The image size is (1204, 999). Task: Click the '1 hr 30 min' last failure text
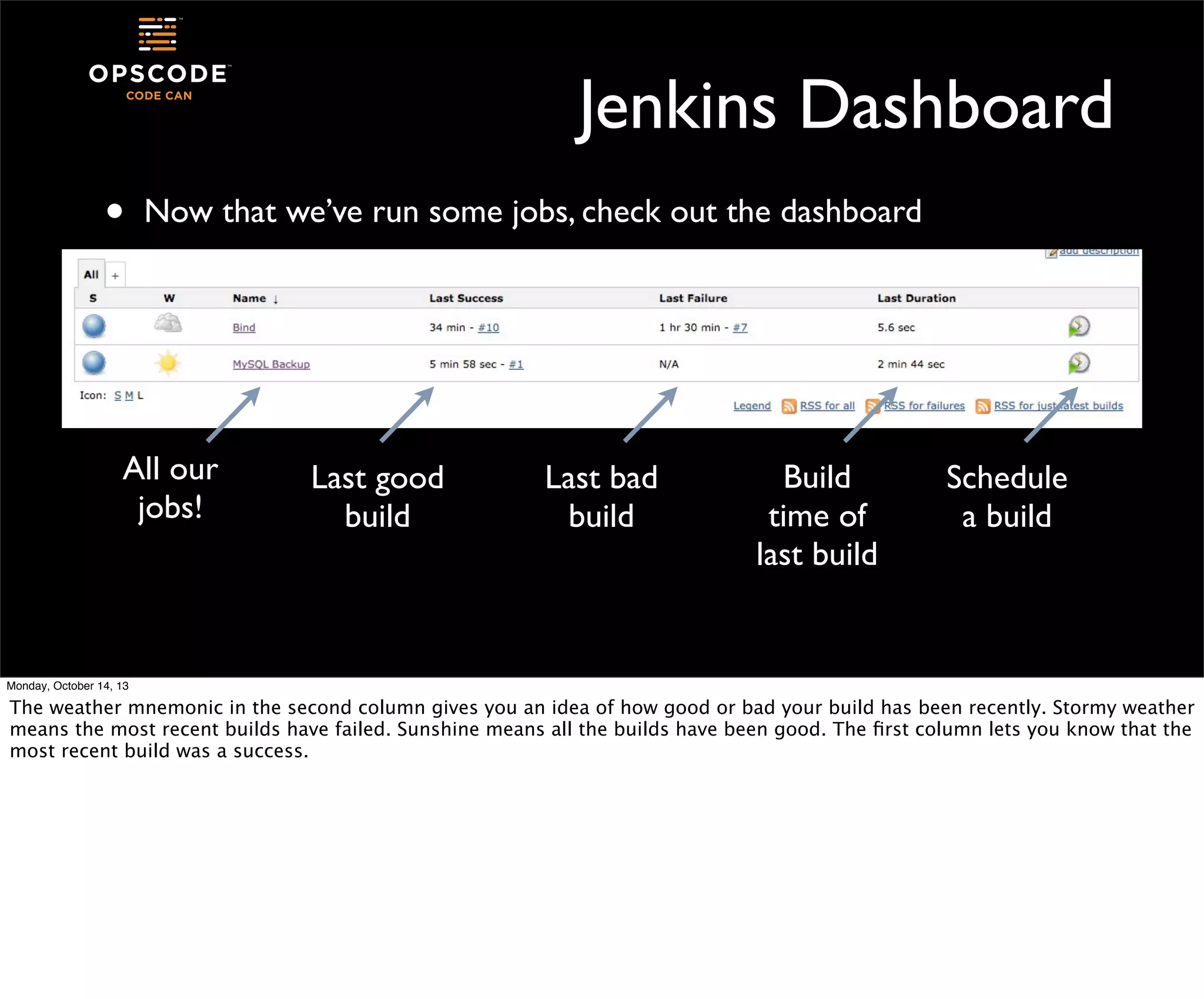click(689, 328)
